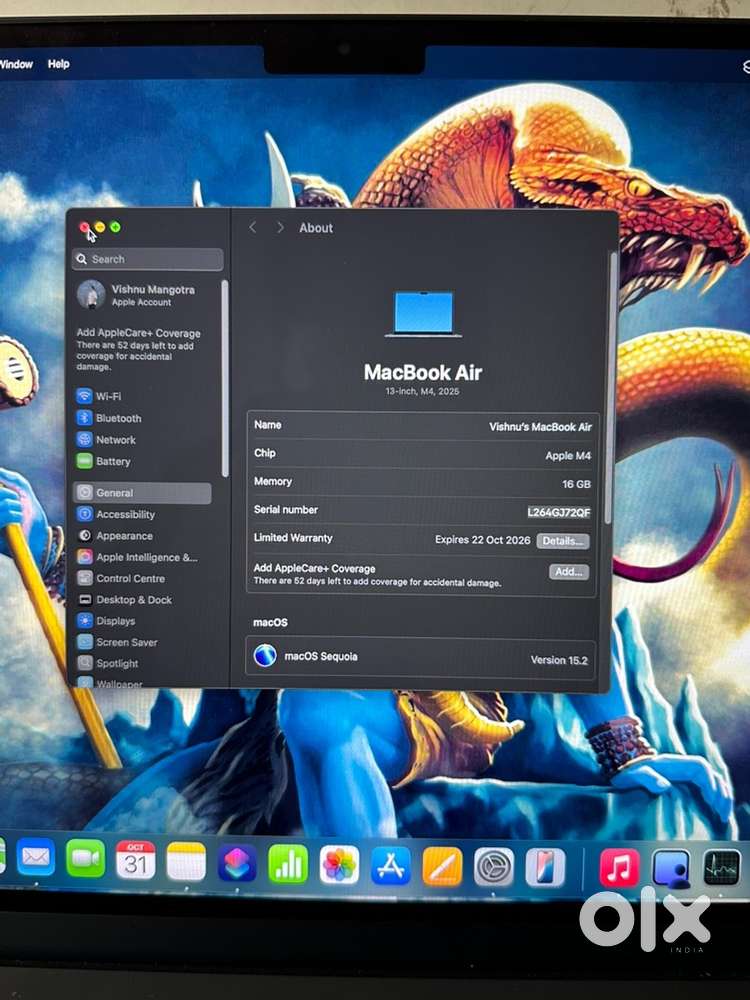This screenshot has height=1000, width=750.
Task: Open the Window menu in menu bar
Action: pyautogui.click(x=17, y=64)
